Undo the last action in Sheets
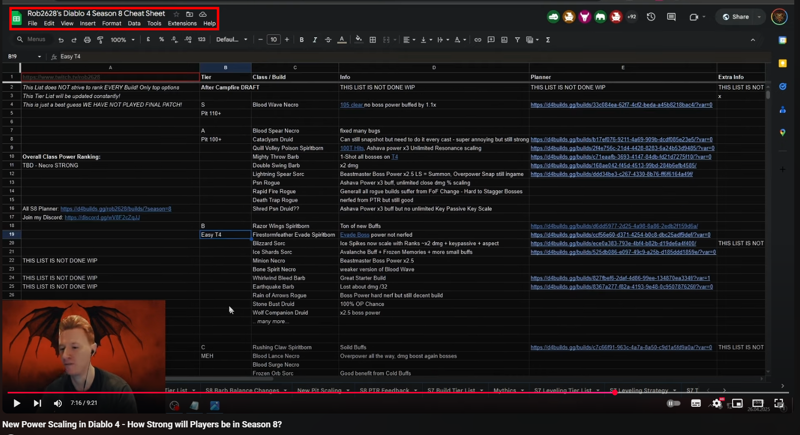This screenshot has height=435, width=800. click(61, 40)
